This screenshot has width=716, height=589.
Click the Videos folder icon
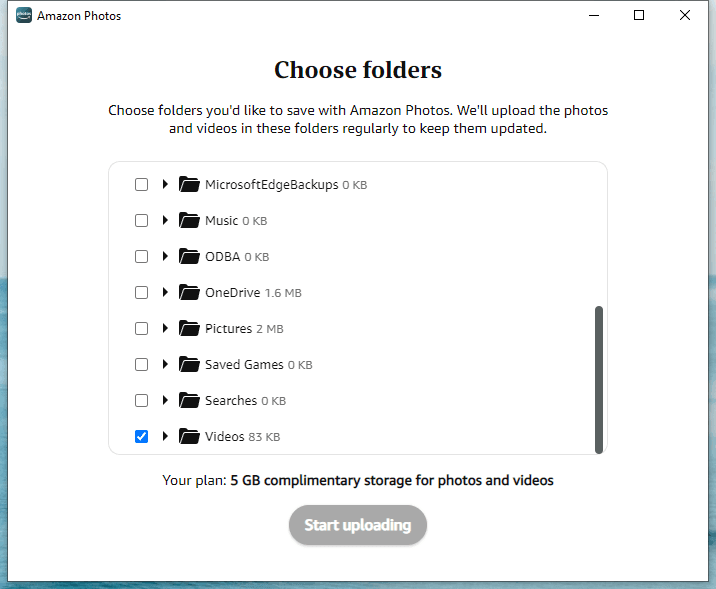(x=190, y=436)
